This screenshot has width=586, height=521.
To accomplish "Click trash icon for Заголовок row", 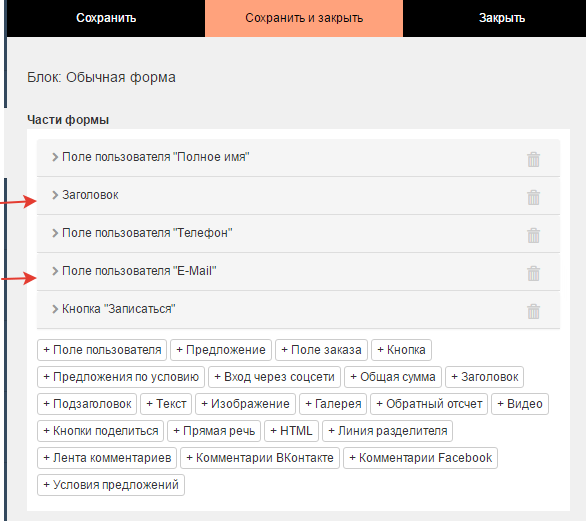I will 533,197.
